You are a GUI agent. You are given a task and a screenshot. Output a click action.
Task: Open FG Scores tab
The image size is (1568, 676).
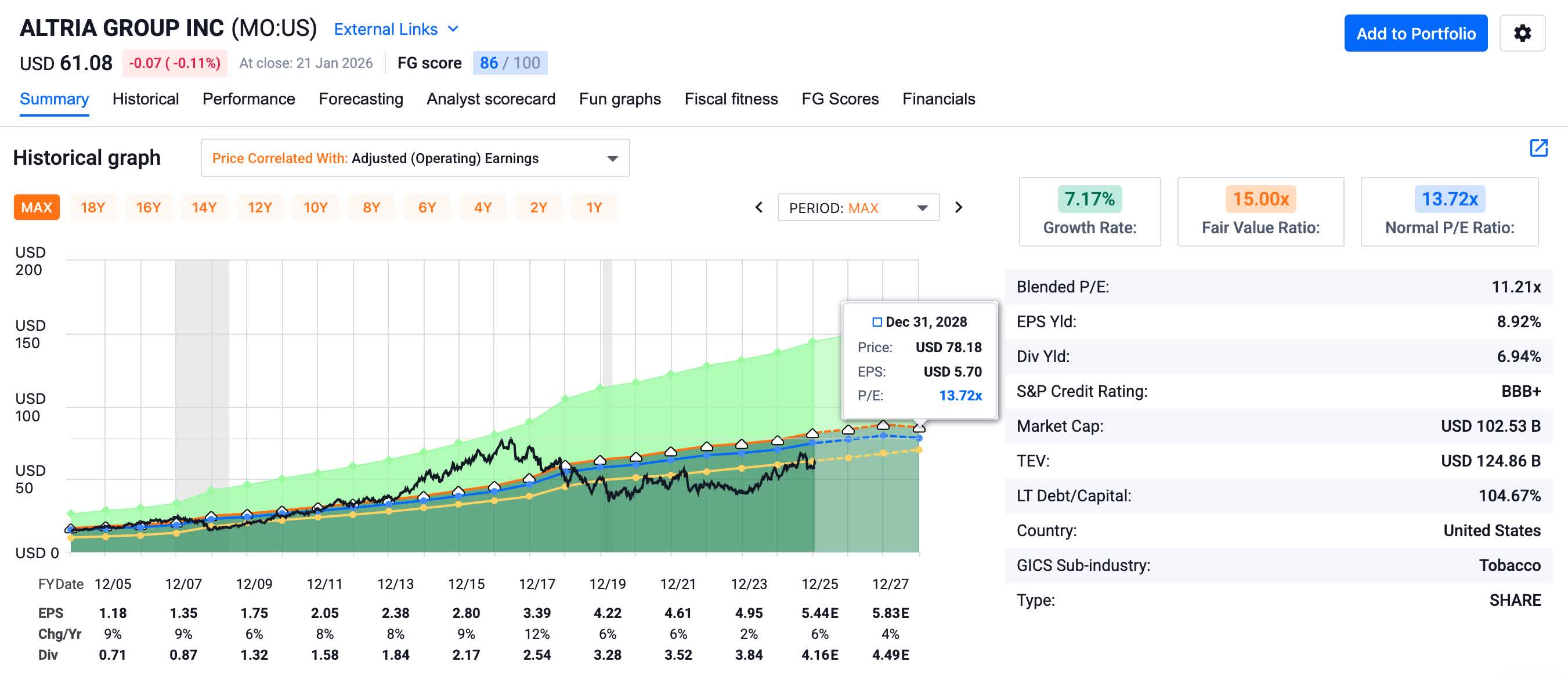click(x=840, y=99)
